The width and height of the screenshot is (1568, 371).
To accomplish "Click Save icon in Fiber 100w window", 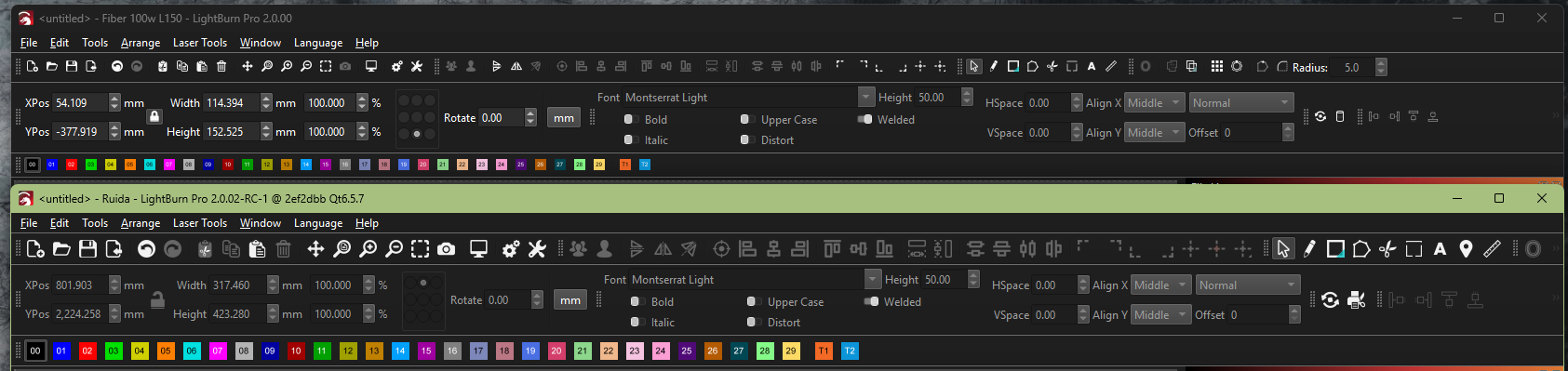I will tap(72, 66).
